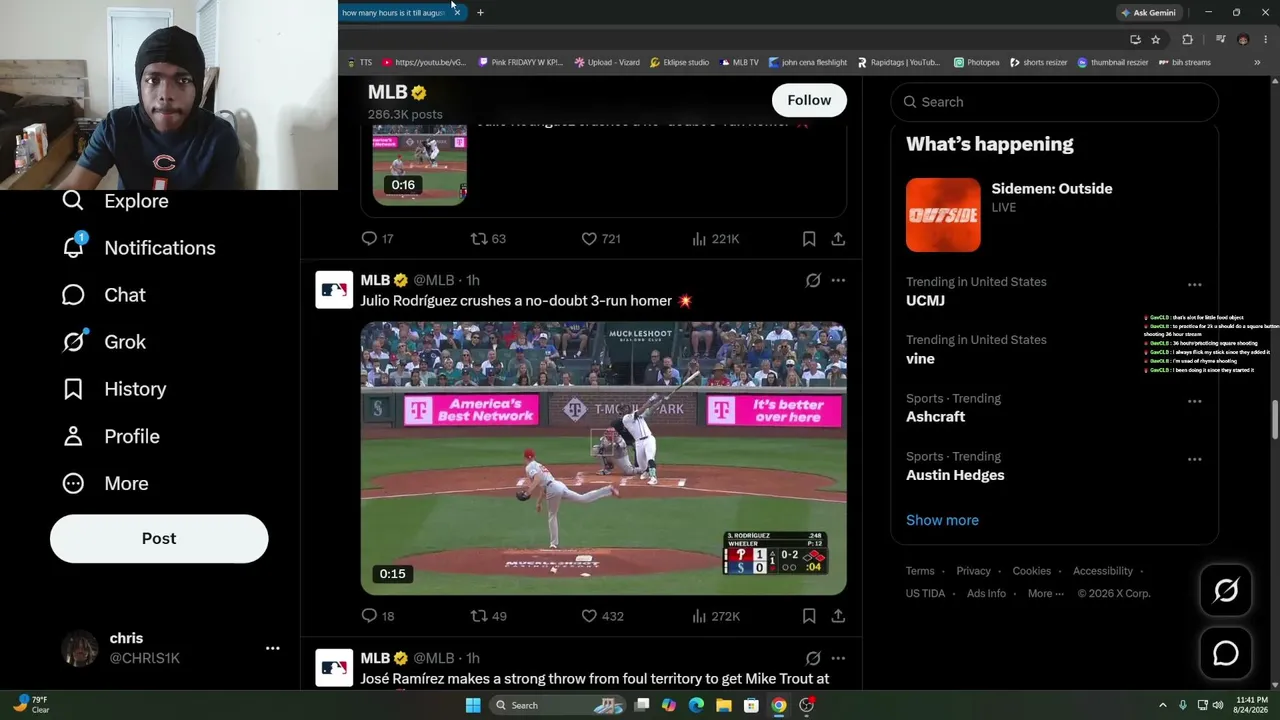Follow the MLB account
This screenshot has height=720, width=1280.
pyautogui.click(x=809, y=100)
